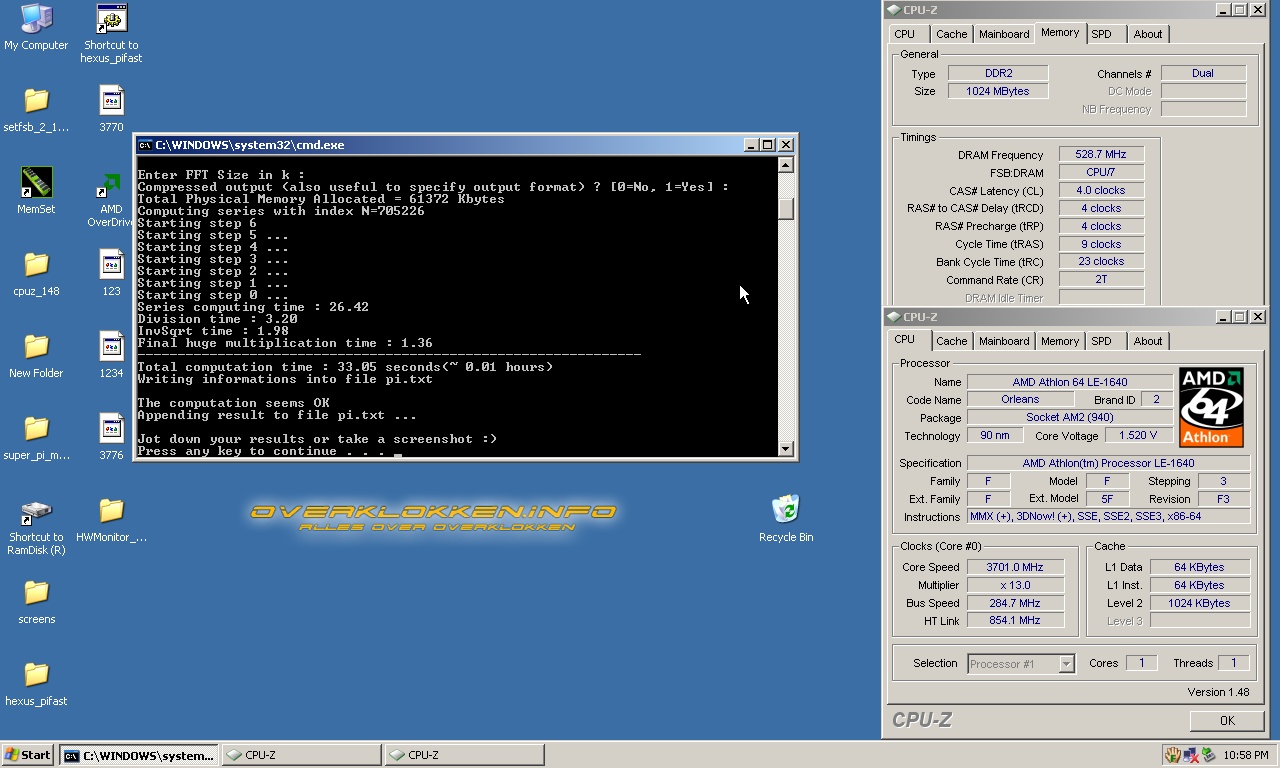Open the HWMonitor folder icon
This screenshot has width=1280, height=768.
pos(111,510)
